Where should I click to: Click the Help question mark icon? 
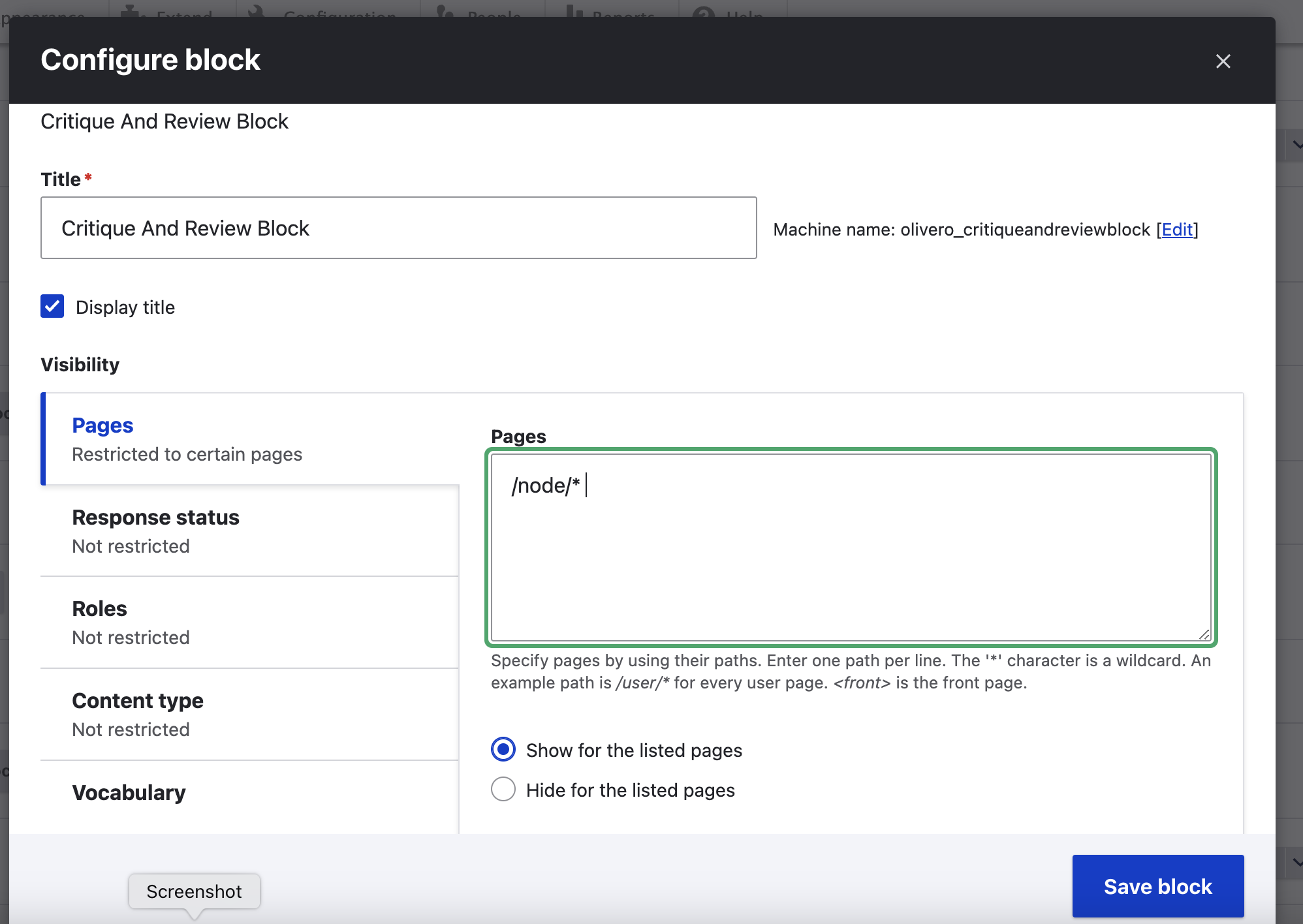(702, 12)
